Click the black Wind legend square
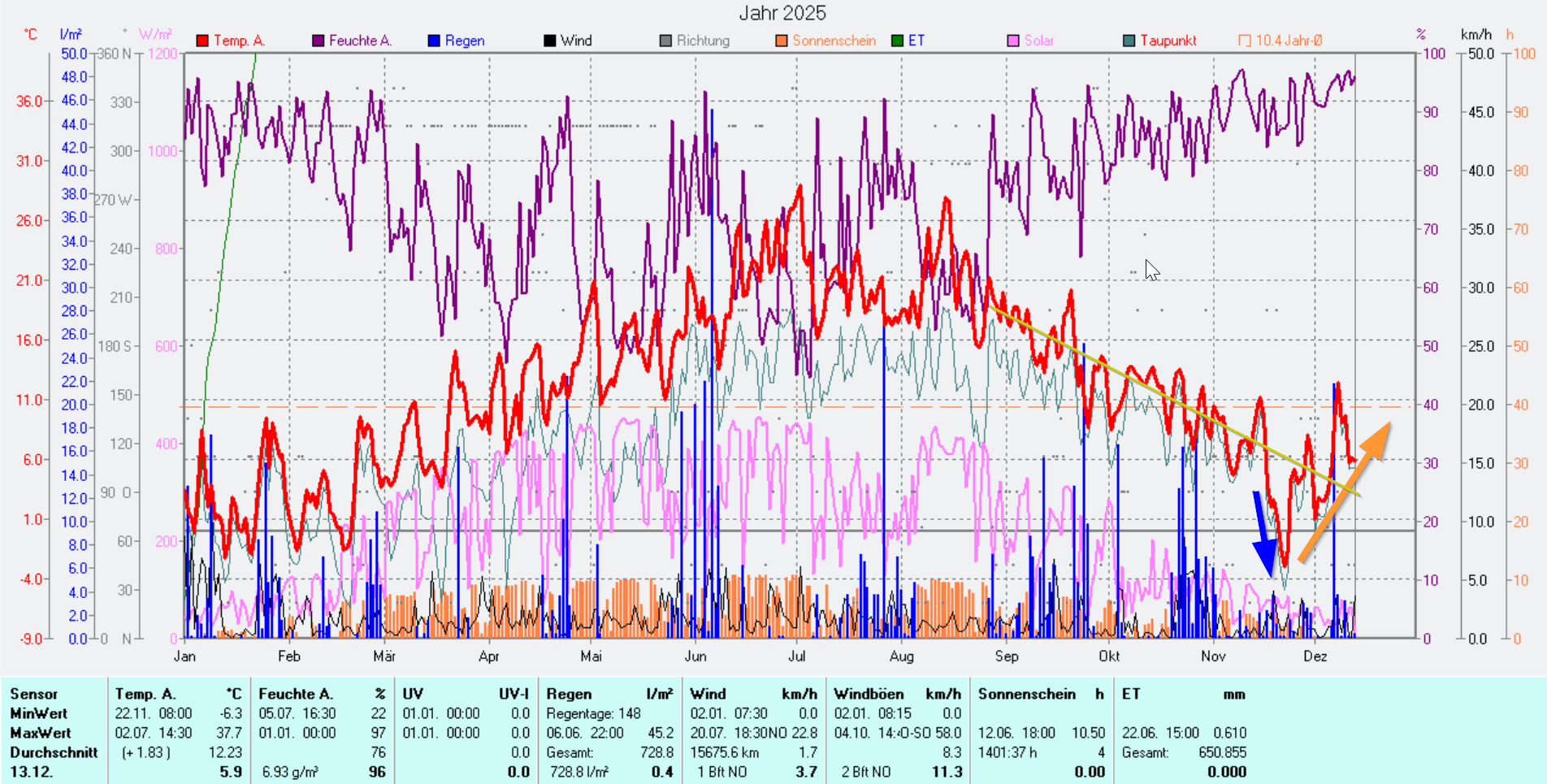Viewport: 1547px width, 784px height. pos(550,41)
